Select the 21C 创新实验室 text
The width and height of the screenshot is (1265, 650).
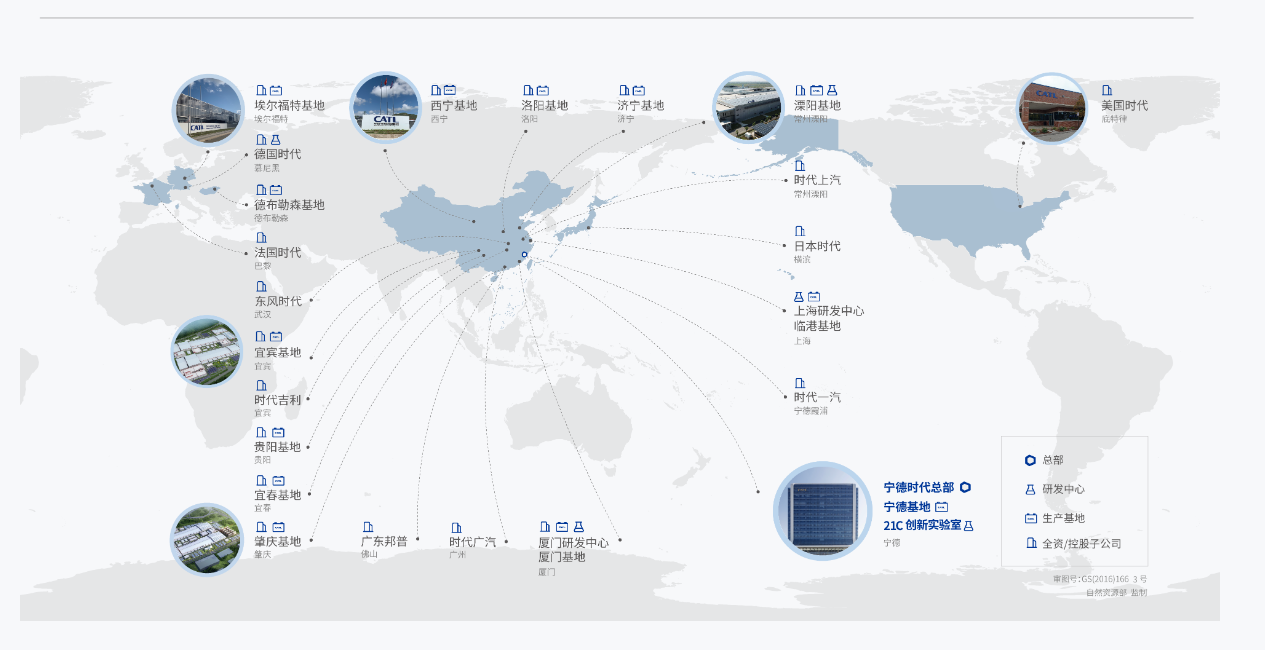point(922,525)
